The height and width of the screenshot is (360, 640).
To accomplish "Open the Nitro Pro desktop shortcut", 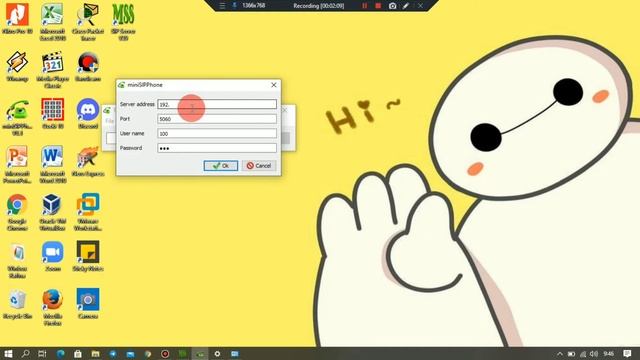I will pyautogui.click(x=17, y=18).
